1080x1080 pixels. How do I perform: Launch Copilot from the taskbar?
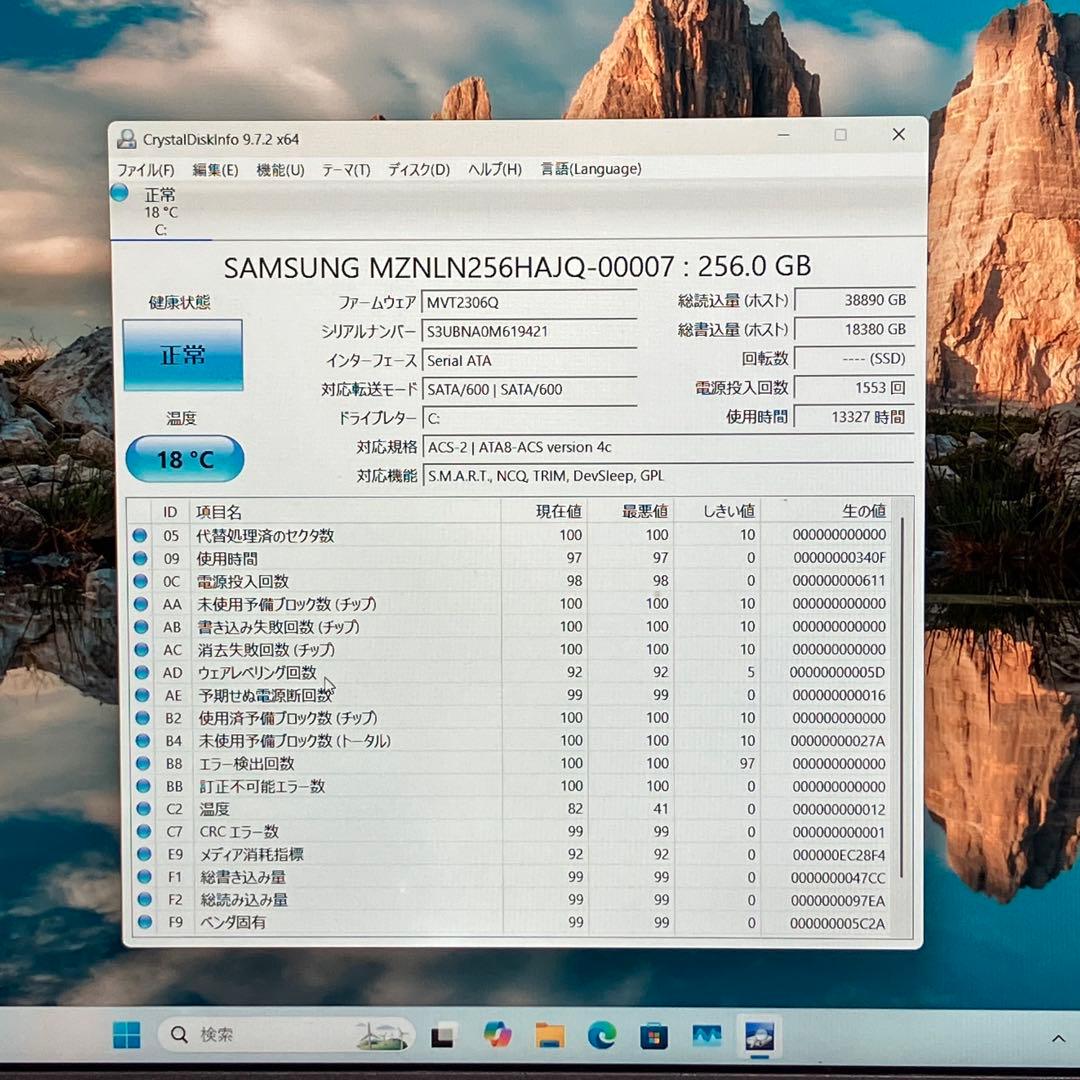[x=497, y=1035]
